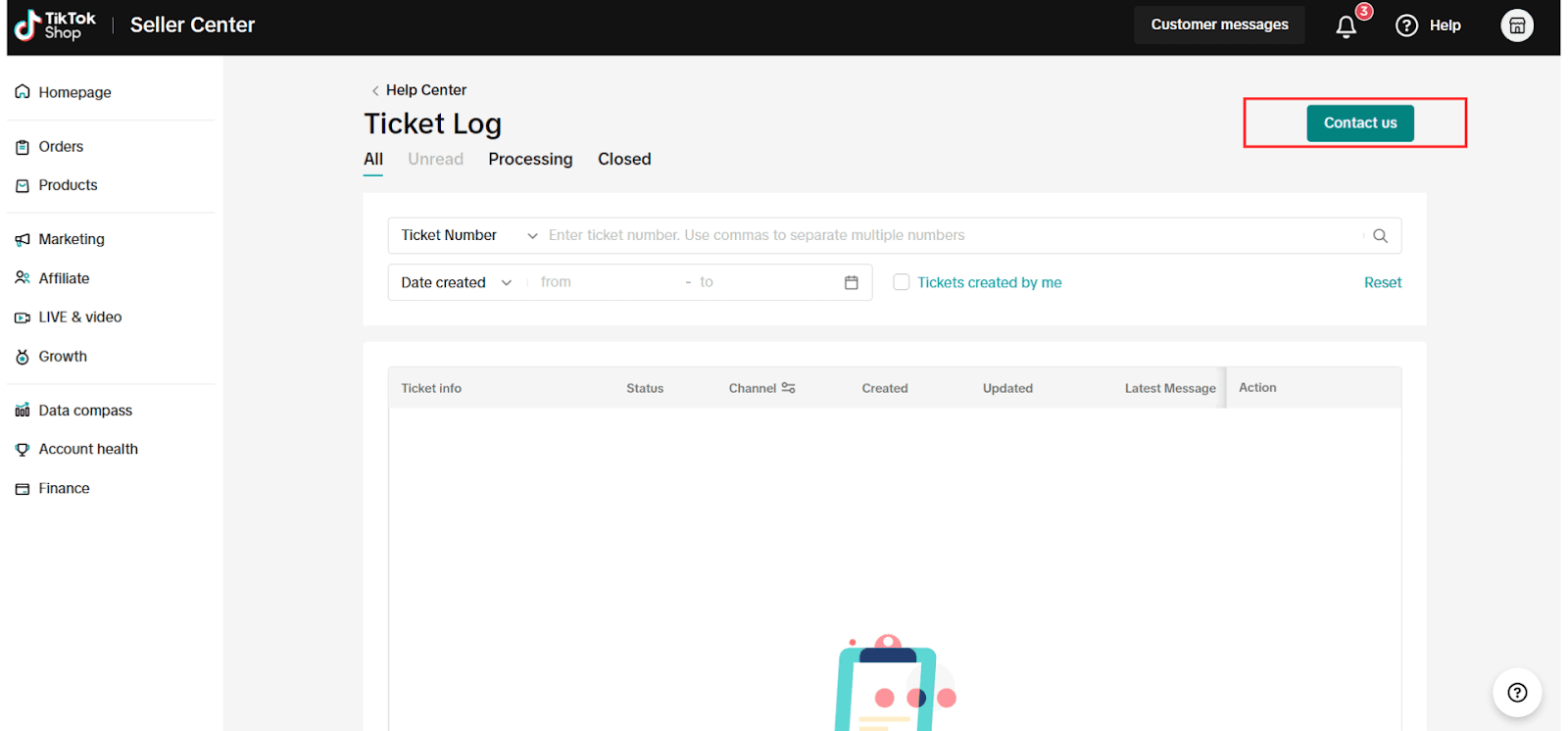The height and width of the screenshot is (731, 1568).
Task: Click the store profile avatar icon
Action: coord(1516,25)
